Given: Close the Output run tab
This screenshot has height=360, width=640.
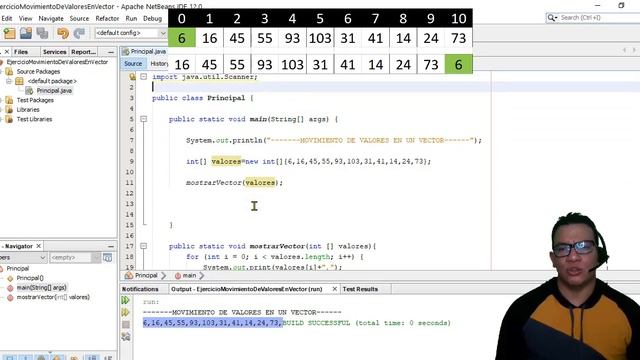Looking at the screenshot, I should click(x=335, y=289).
